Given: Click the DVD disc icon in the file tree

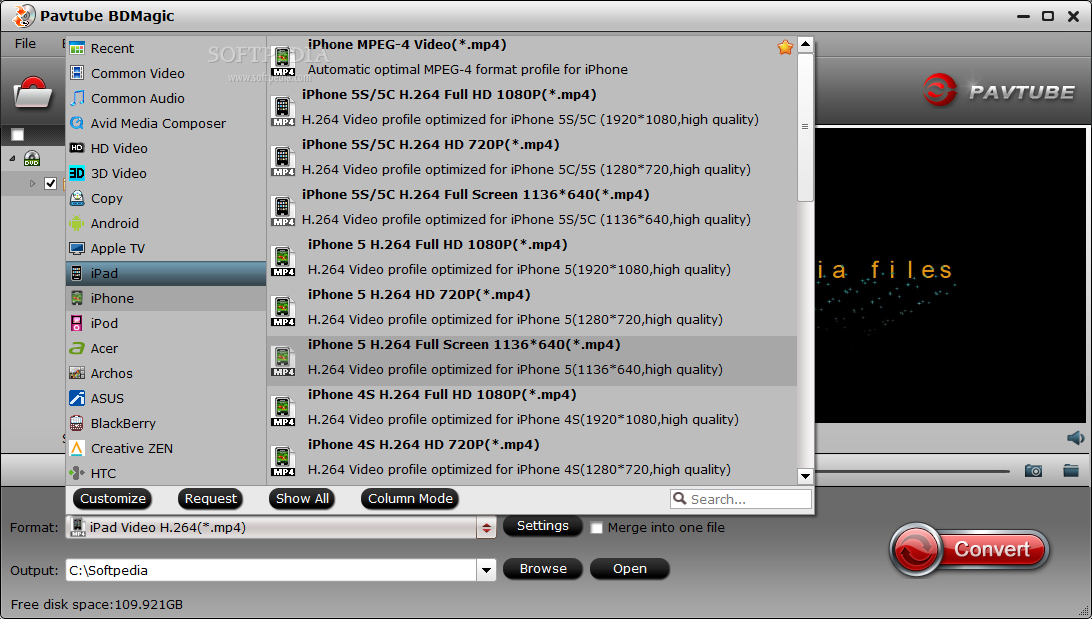Looking at the screenshot, I should [32, 159].
